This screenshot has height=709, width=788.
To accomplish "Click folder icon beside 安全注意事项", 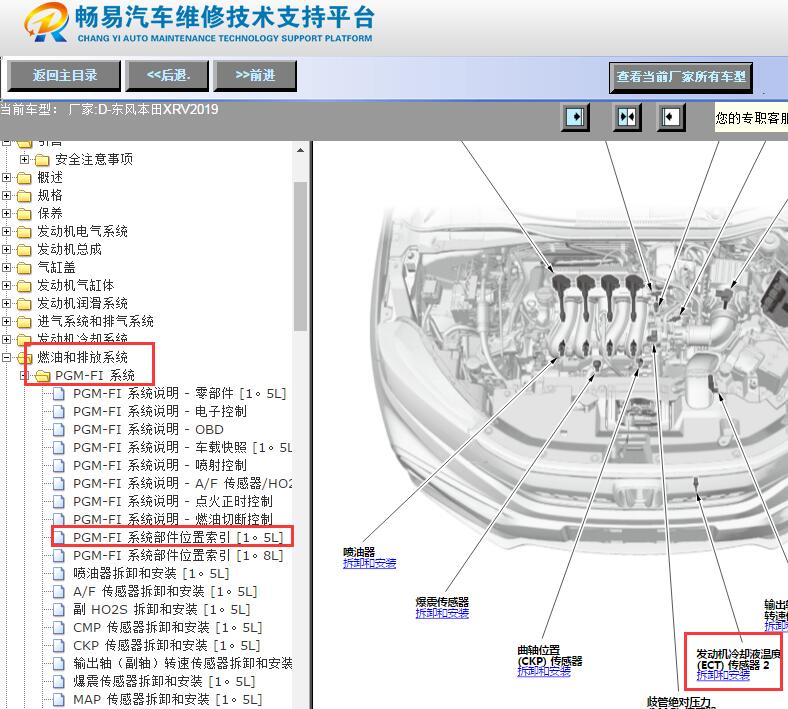I will tap(42, 160).
